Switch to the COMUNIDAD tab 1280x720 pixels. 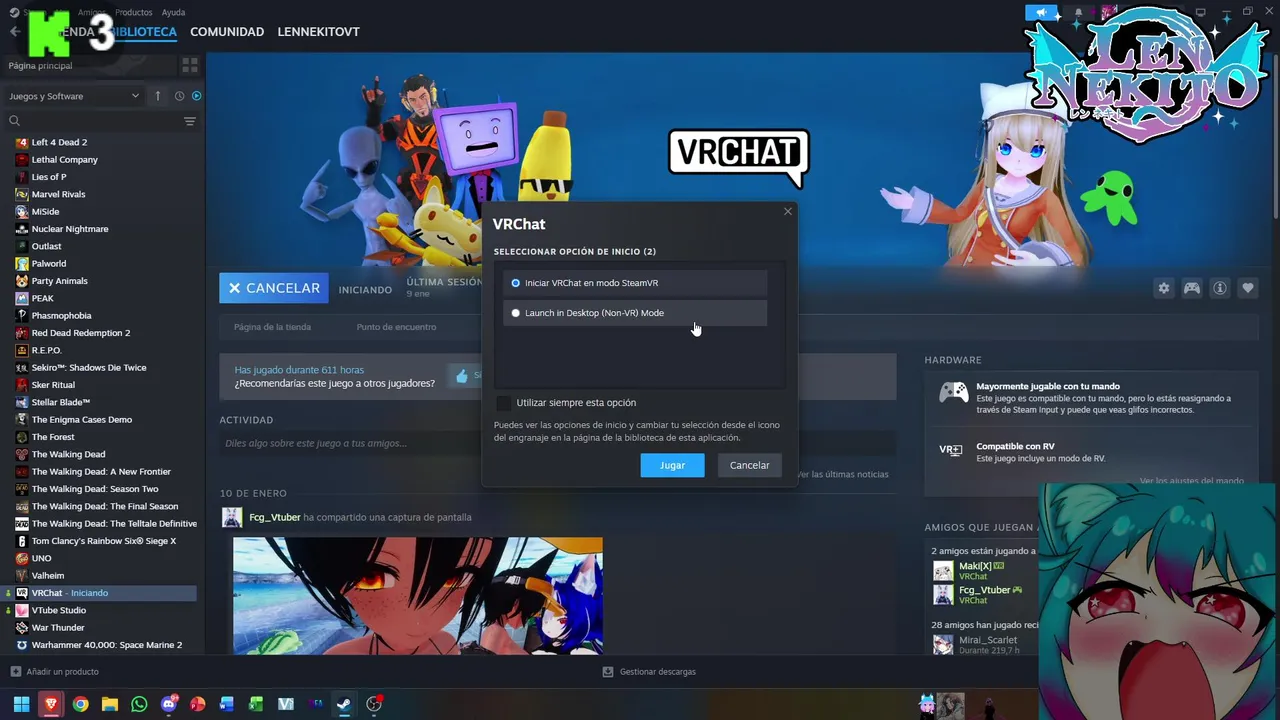[x=227, y=32]
